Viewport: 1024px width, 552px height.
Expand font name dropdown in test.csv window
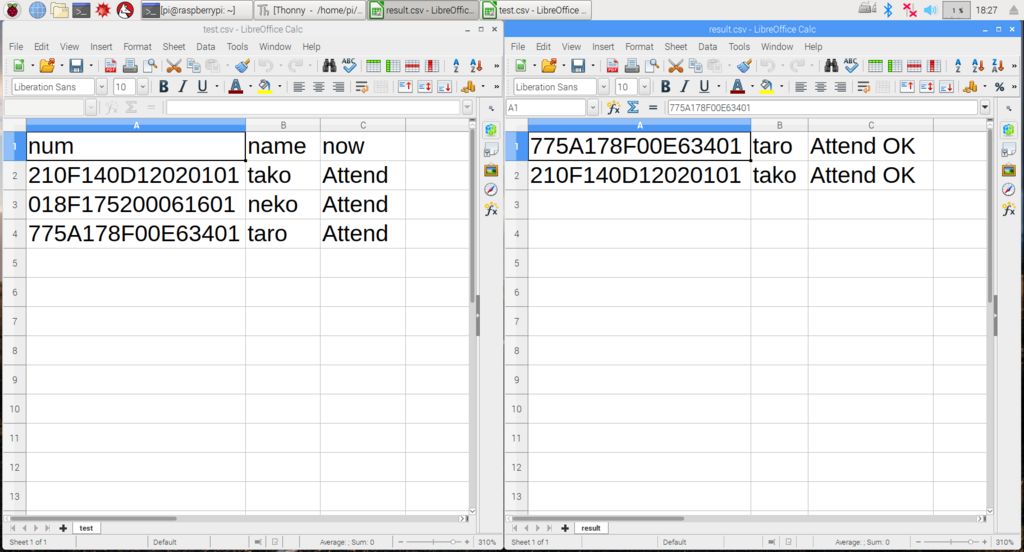[102, 87]
